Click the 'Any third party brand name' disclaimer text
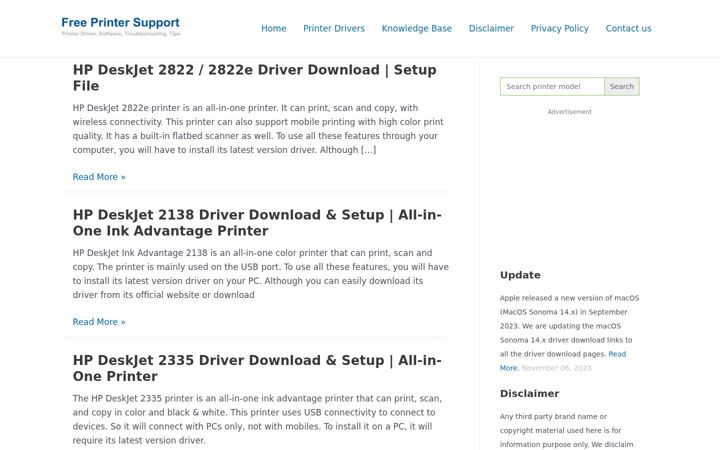 (x=567, y=430)
